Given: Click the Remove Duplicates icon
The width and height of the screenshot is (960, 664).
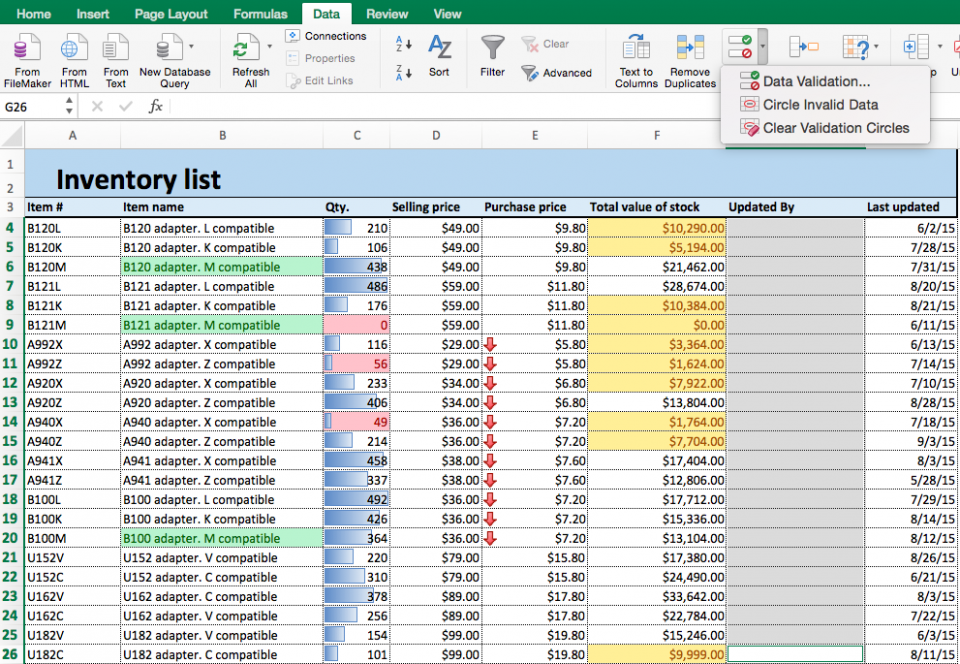Looking at the screenshot, I should 690,49.
